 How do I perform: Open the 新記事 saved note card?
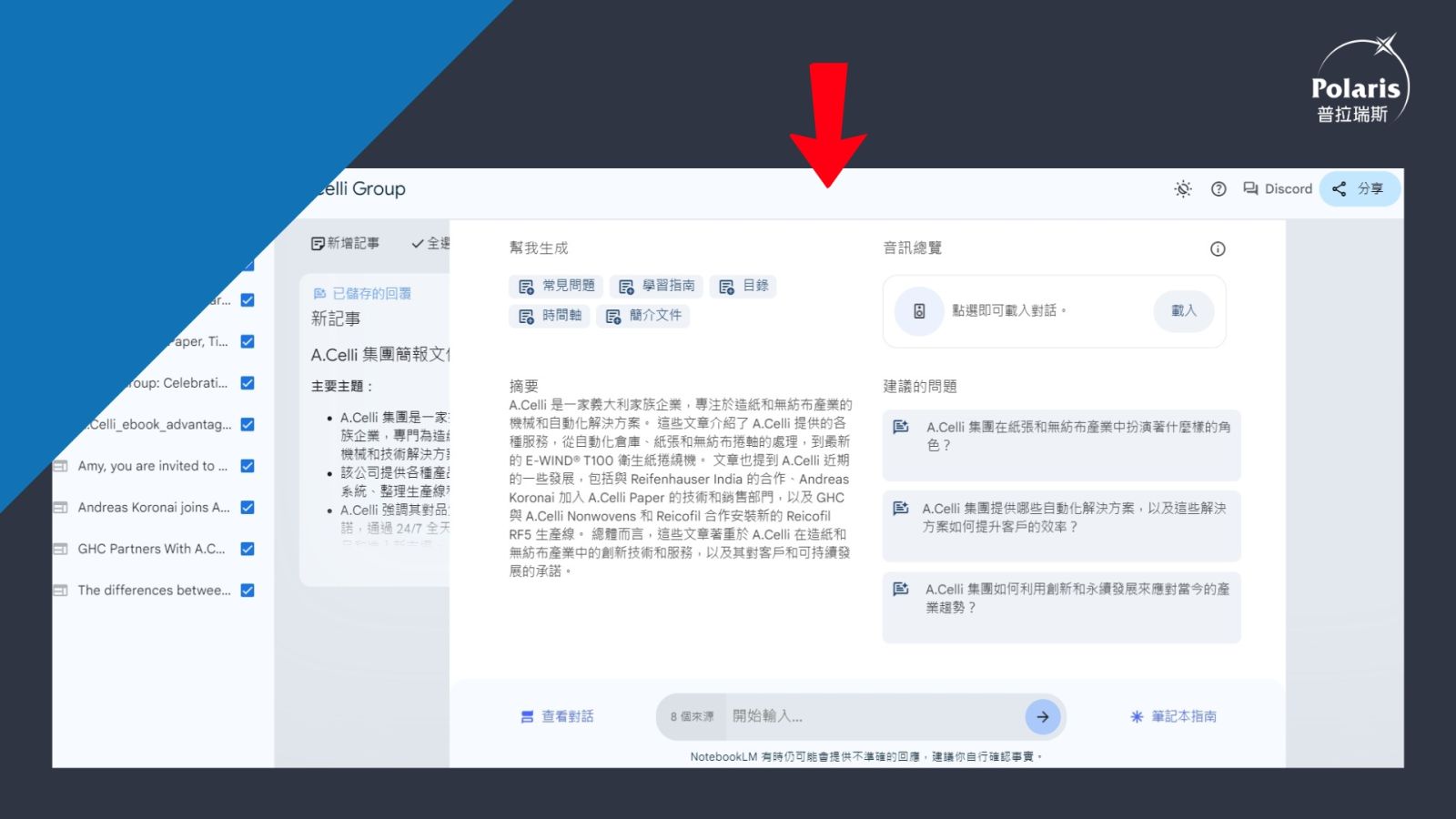coord(375,430)
